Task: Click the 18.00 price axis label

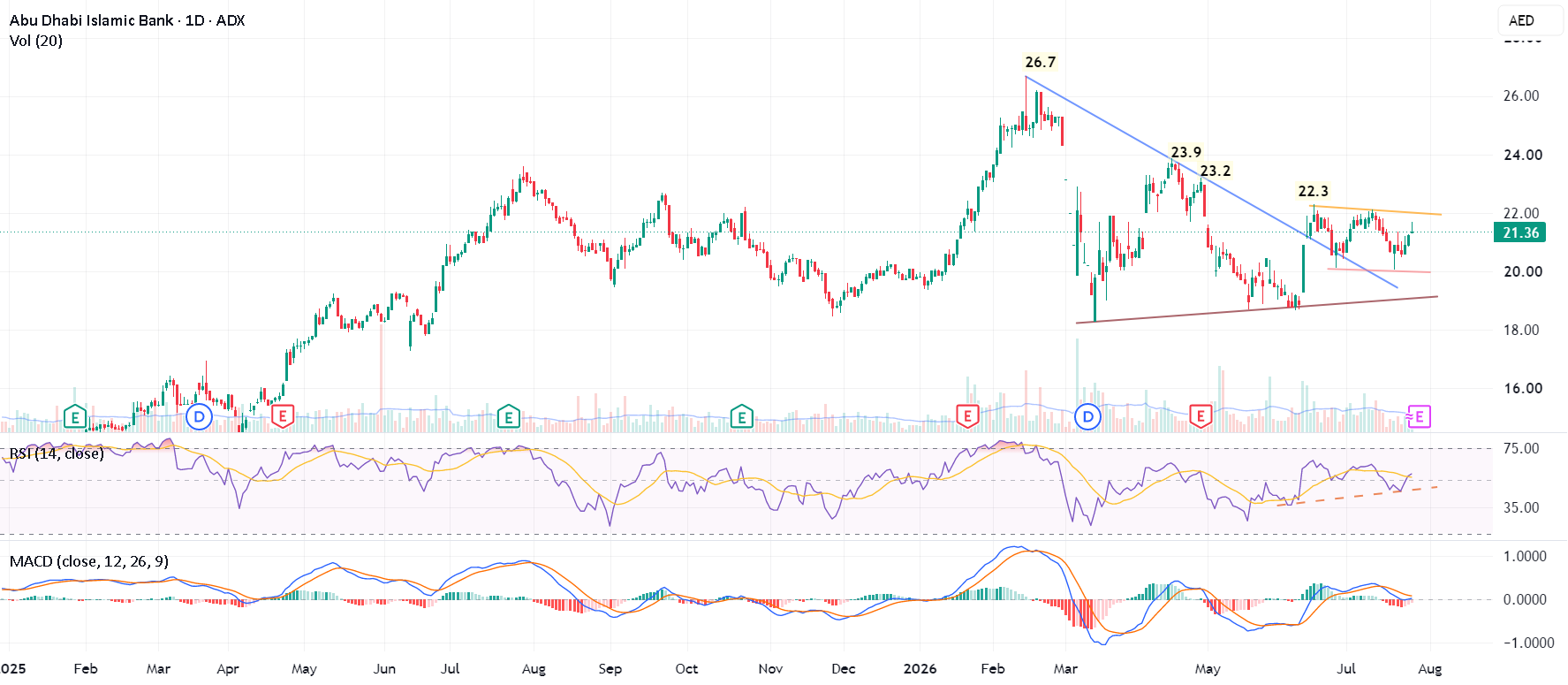Action: click(1522, 330)
